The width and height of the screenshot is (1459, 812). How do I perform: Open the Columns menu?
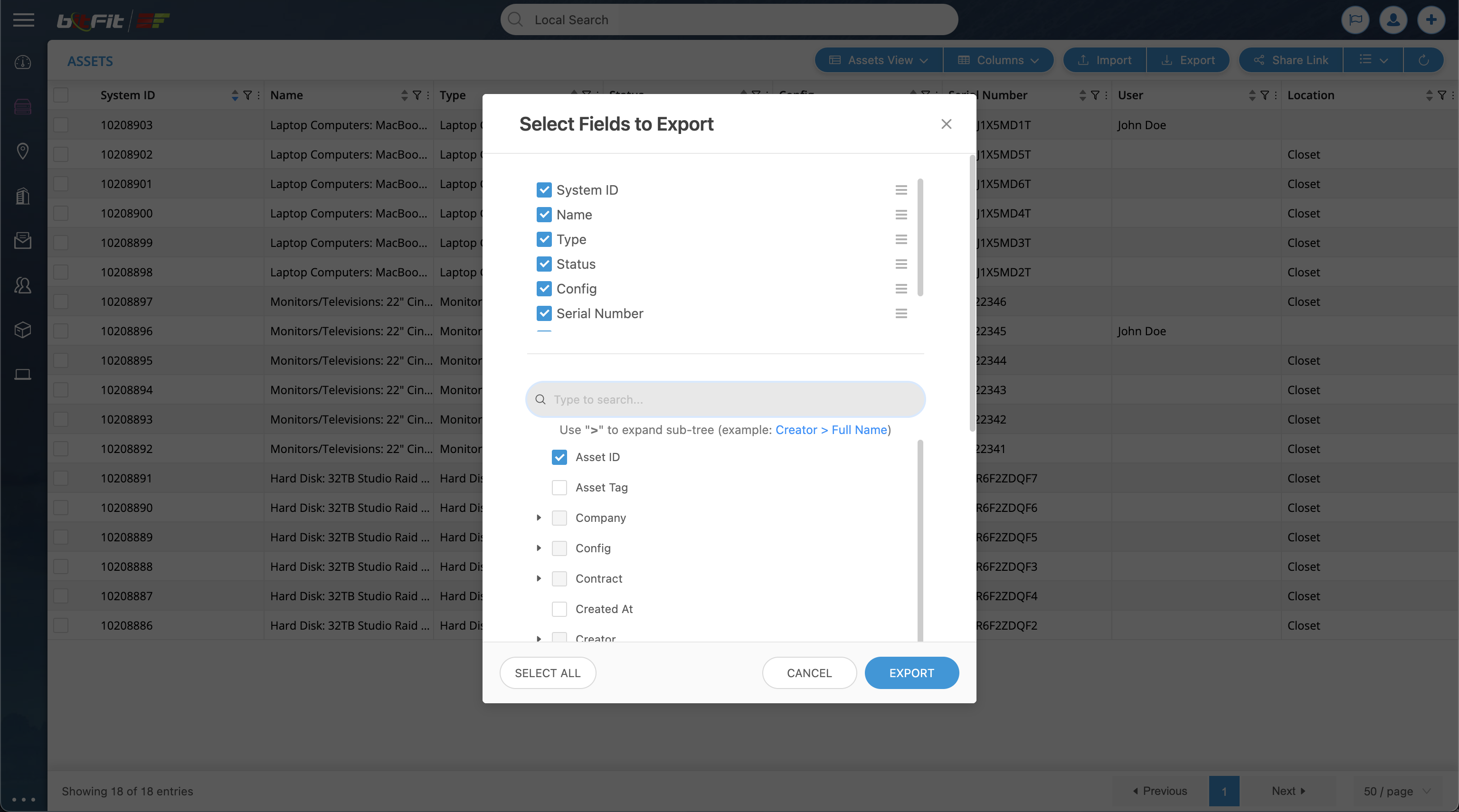(x=998, y=60)
